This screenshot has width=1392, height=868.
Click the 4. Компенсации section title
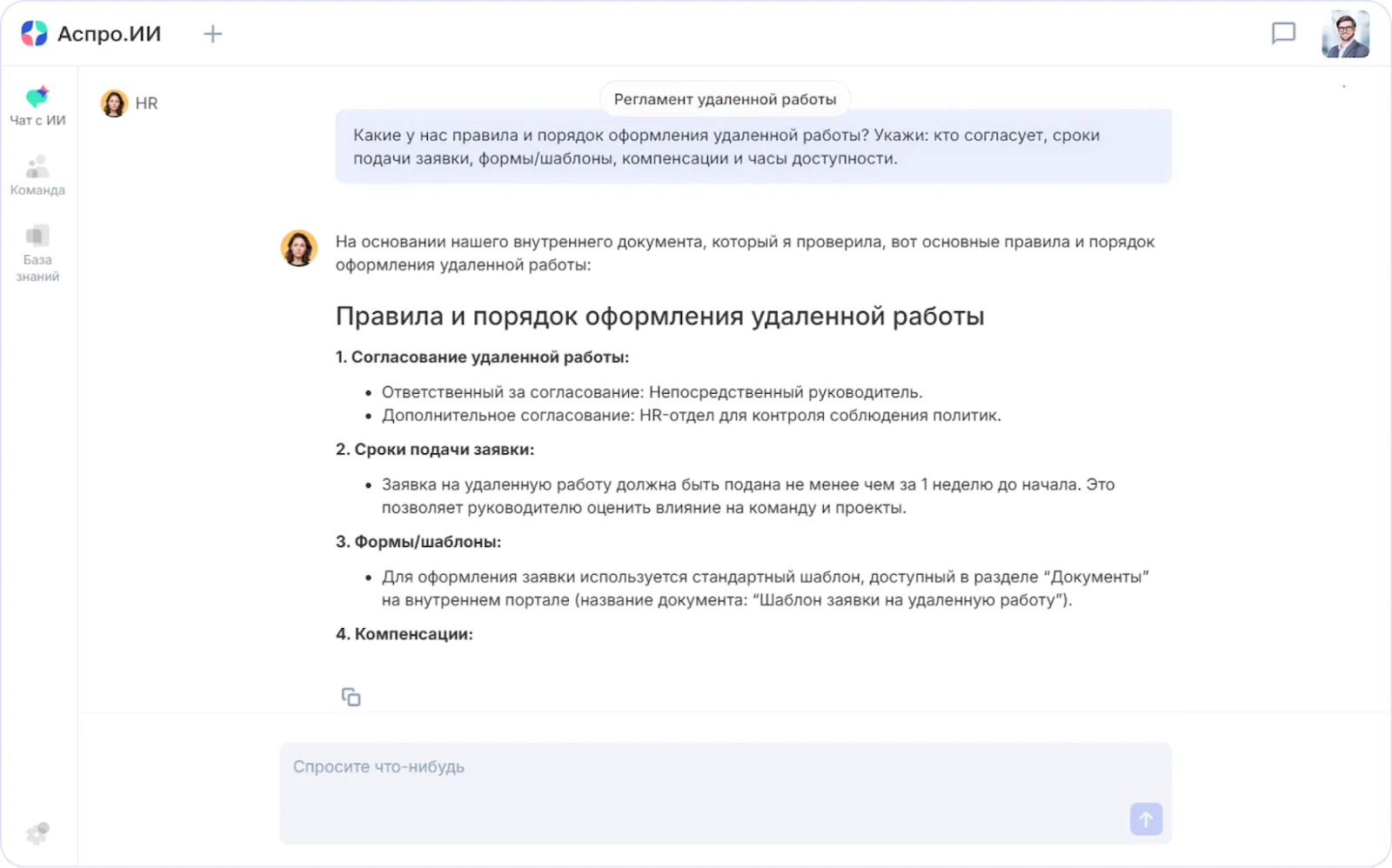(x=405, y=634)
